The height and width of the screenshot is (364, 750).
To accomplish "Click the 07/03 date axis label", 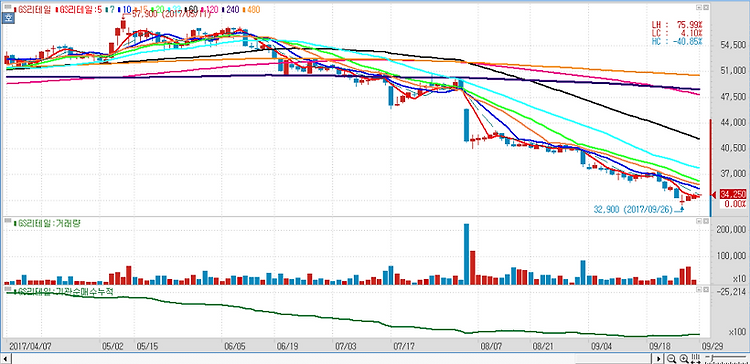I will click(346, 345).
